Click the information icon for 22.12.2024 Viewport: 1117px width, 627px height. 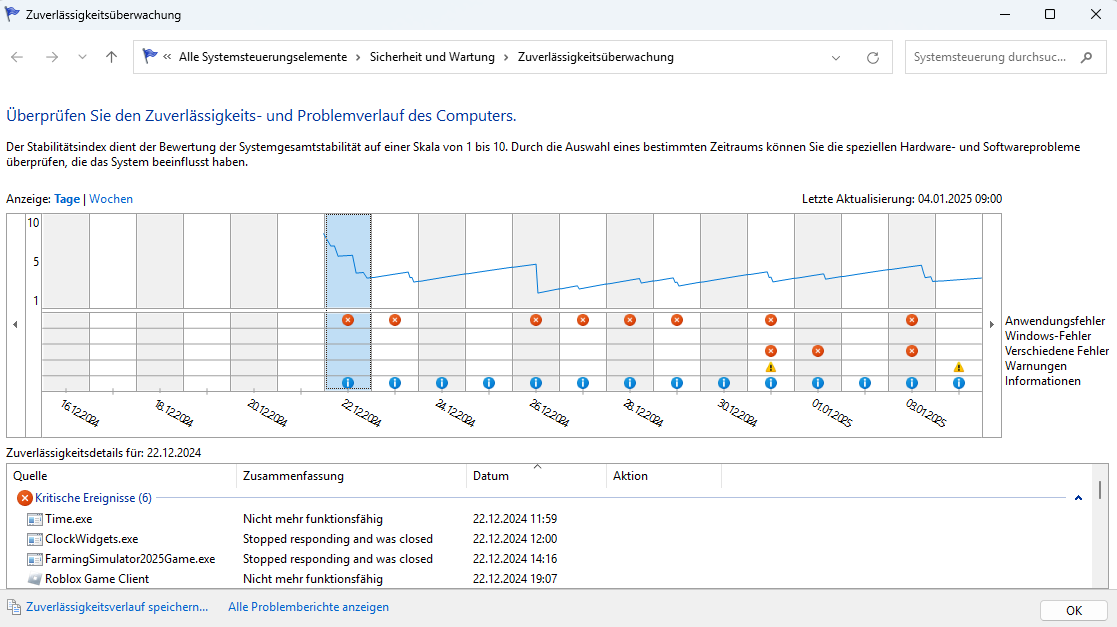tap(348, 383)
